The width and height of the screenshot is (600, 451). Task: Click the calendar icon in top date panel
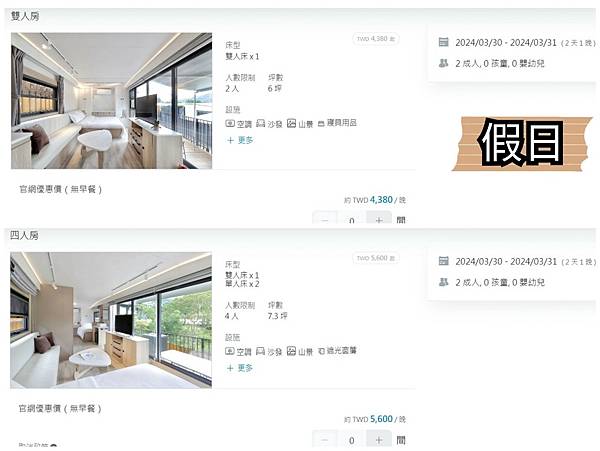pyautogui.click(x=443, y=42)
